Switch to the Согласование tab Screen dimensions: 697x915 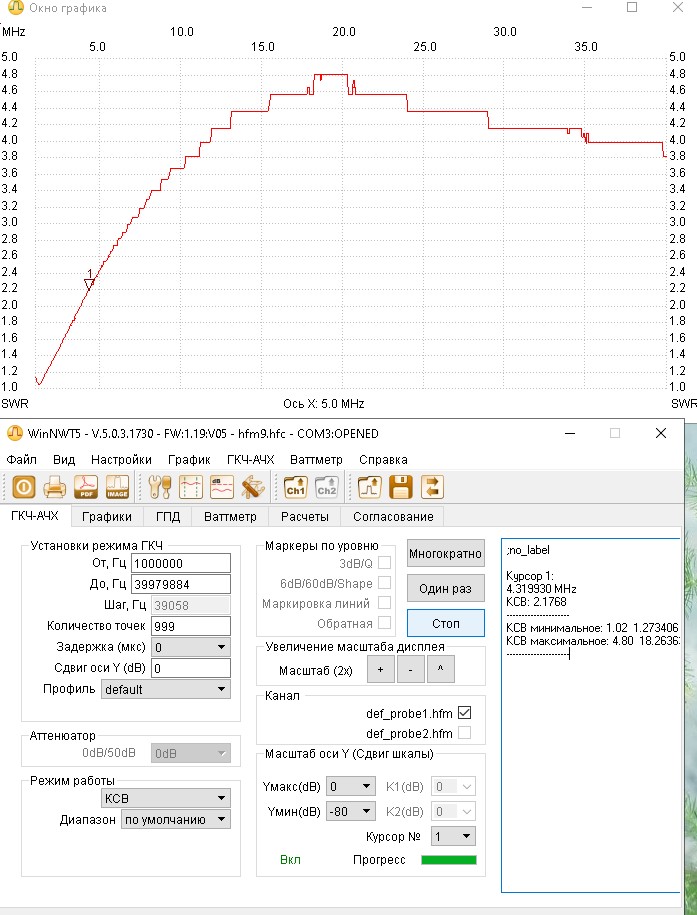point(393,516)
